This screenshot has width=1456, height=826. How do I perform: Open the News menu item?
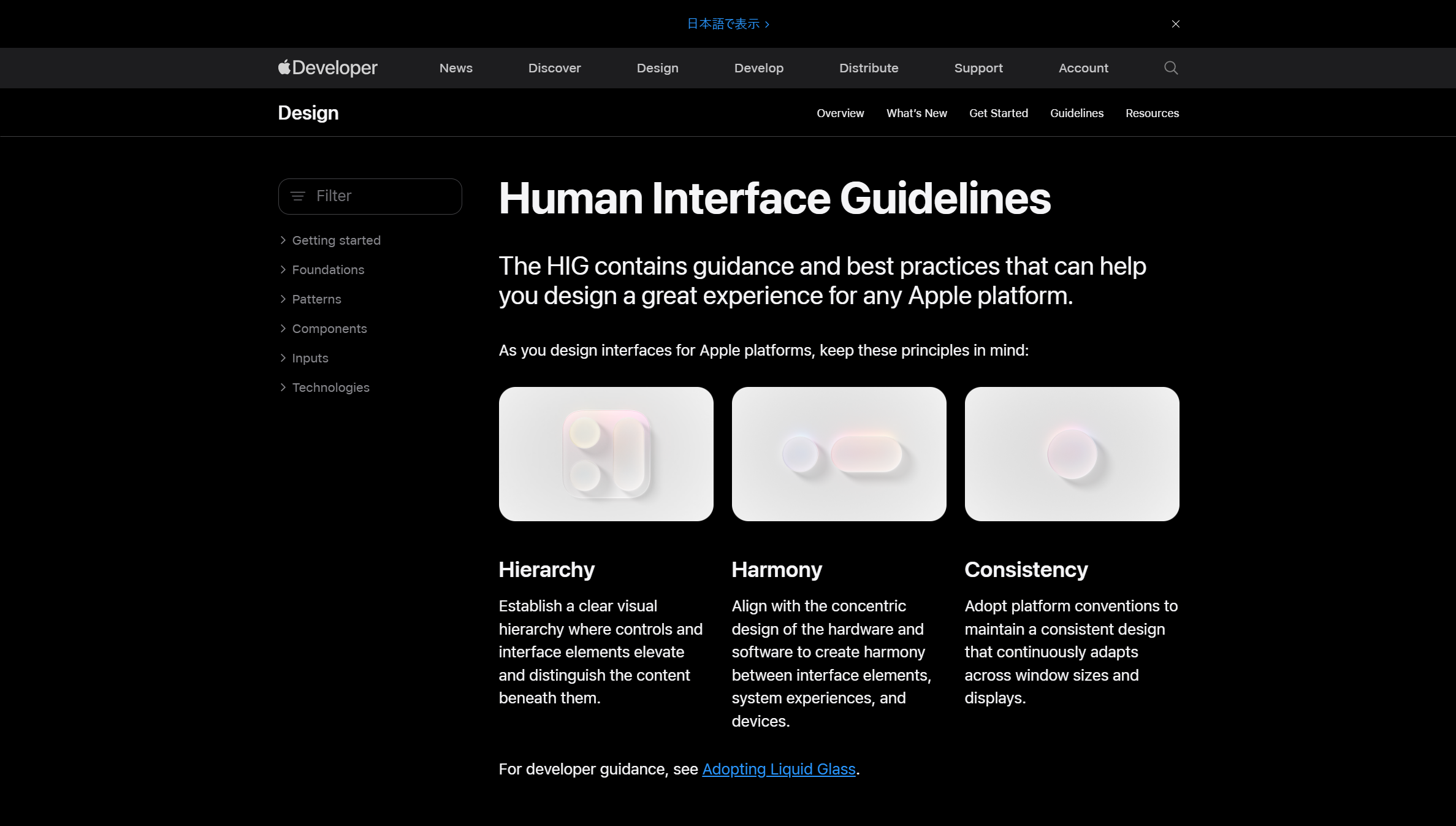coord(455,68)
